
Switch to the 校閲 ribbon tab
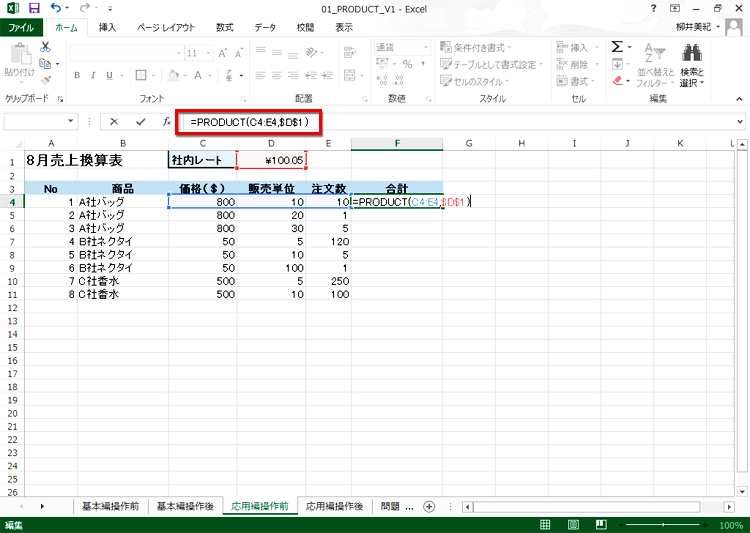[305, 27]
